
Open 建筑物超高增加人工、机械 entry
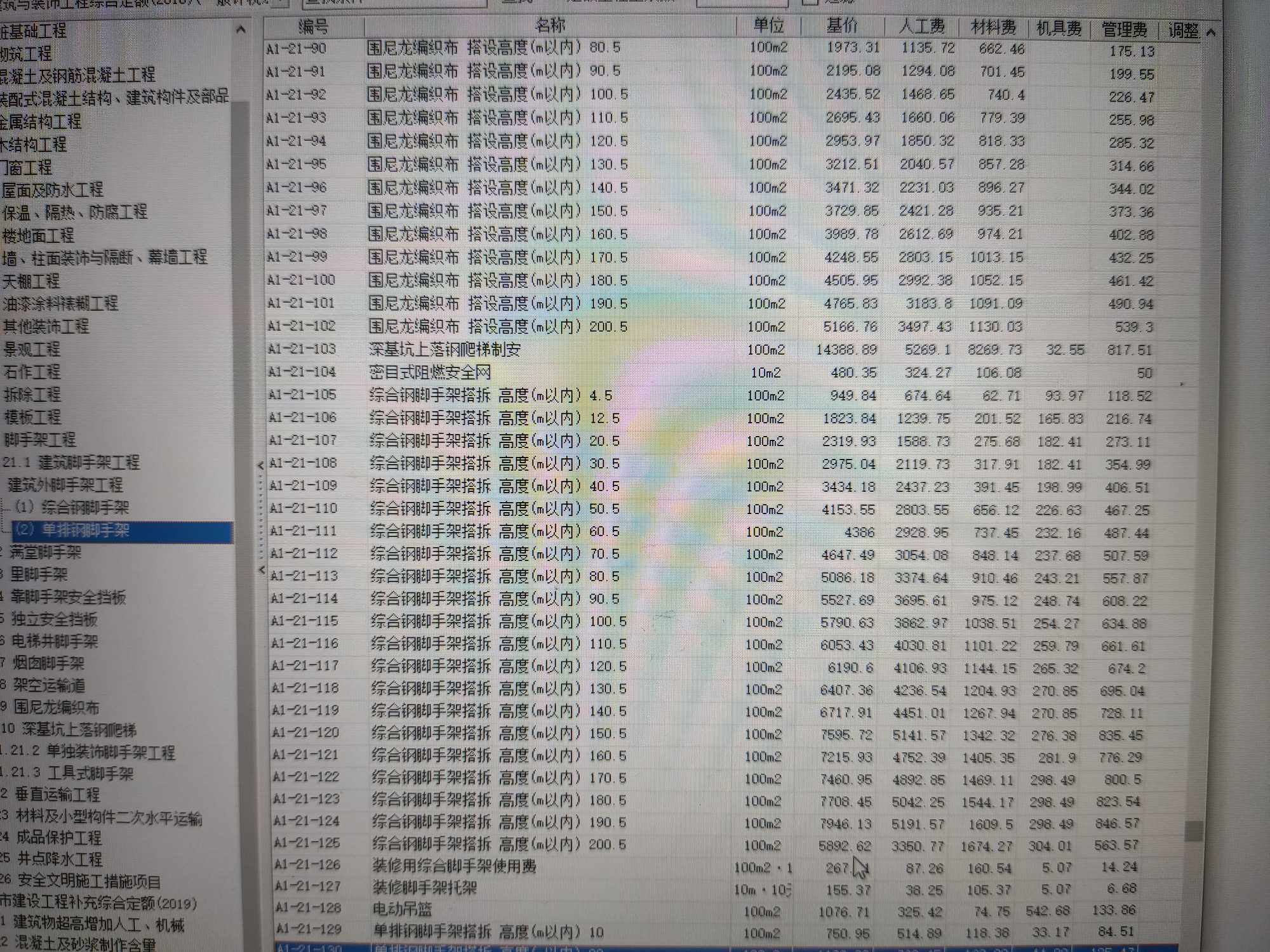click(99, 925)
